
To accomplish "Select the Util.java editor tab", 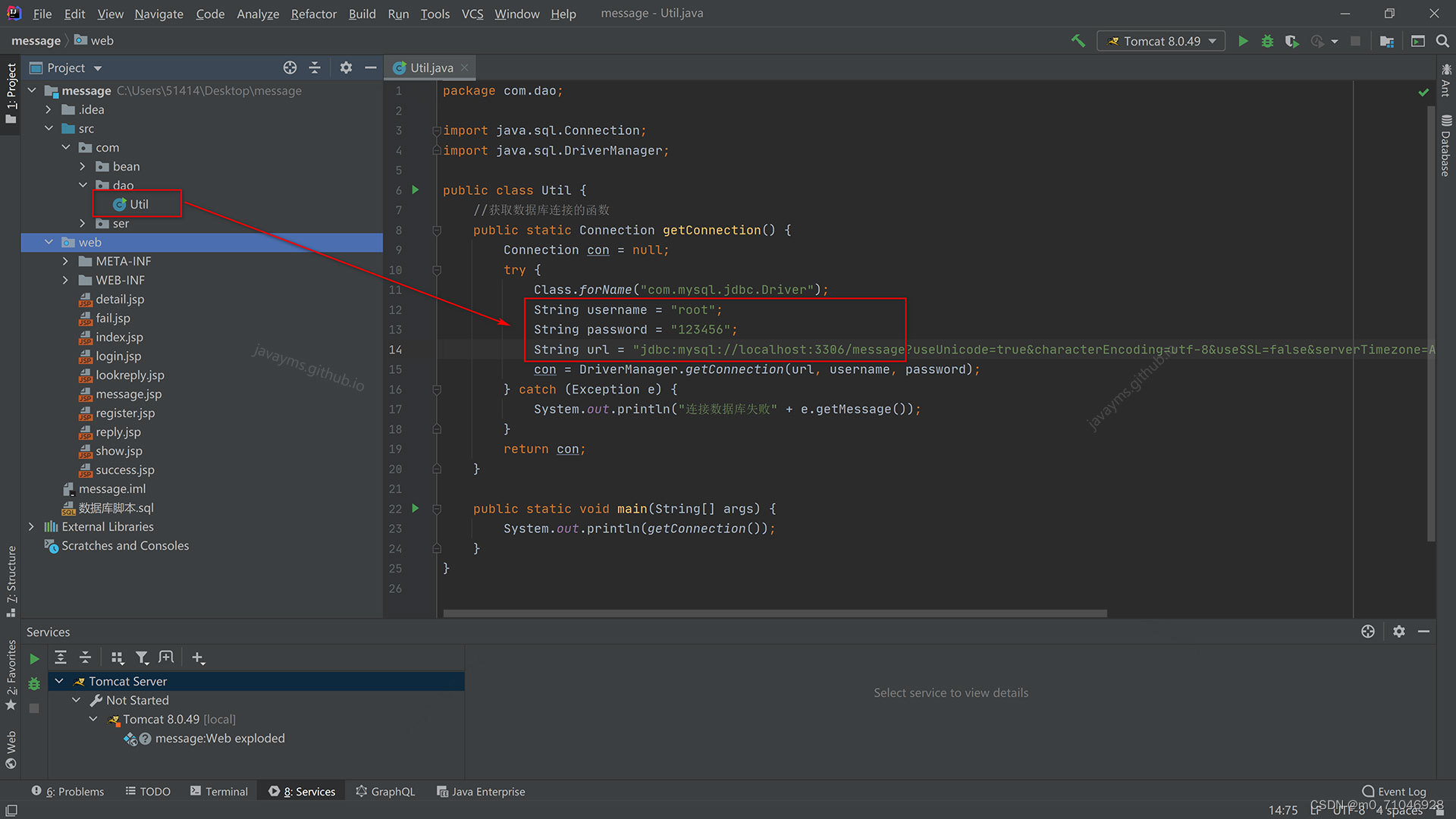I will tap(429, 67).
